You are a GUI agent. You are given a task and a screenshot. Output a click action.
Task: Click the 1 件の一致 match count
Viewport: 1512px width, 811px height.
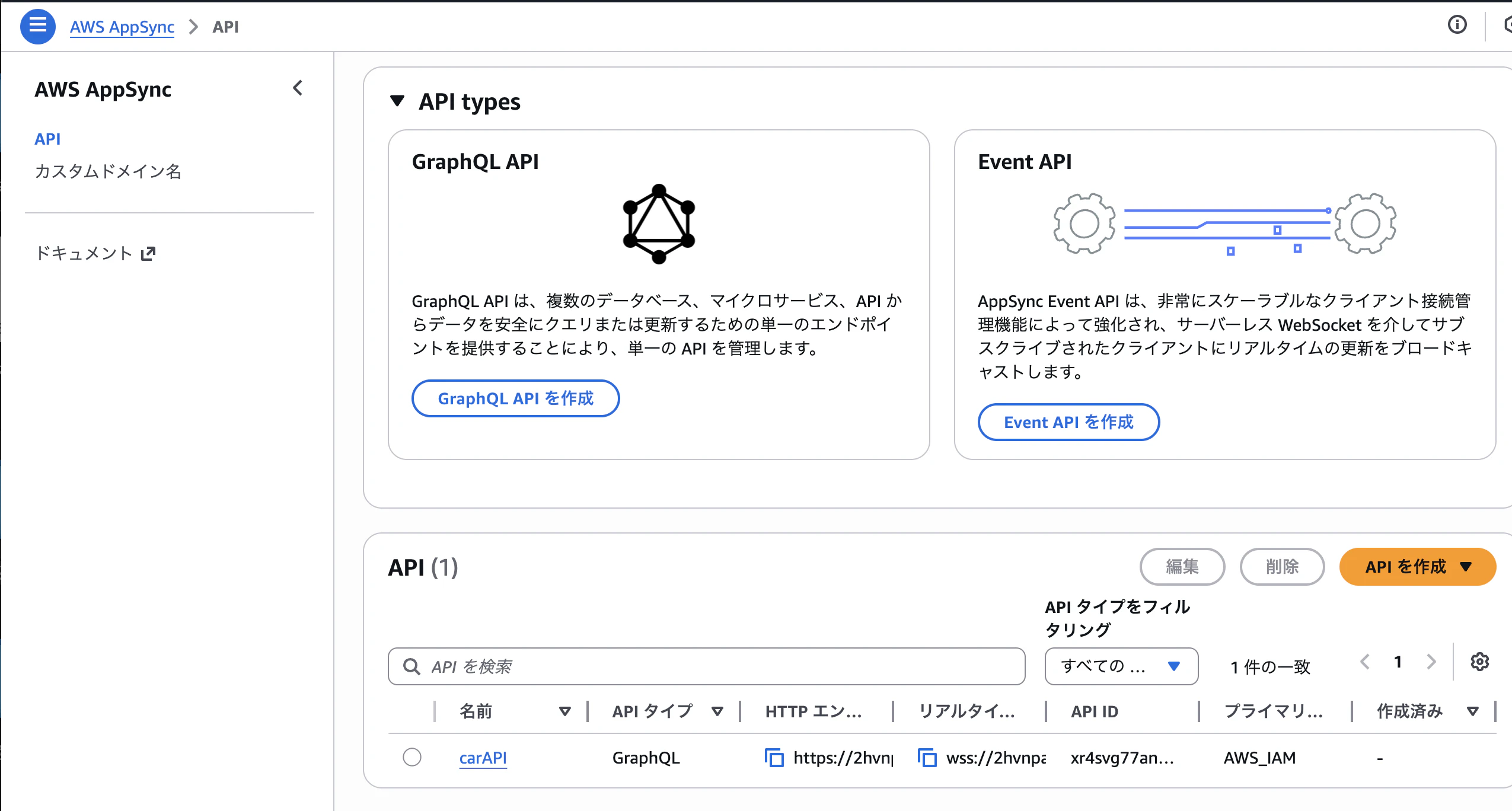click(x=1270, y=667)
